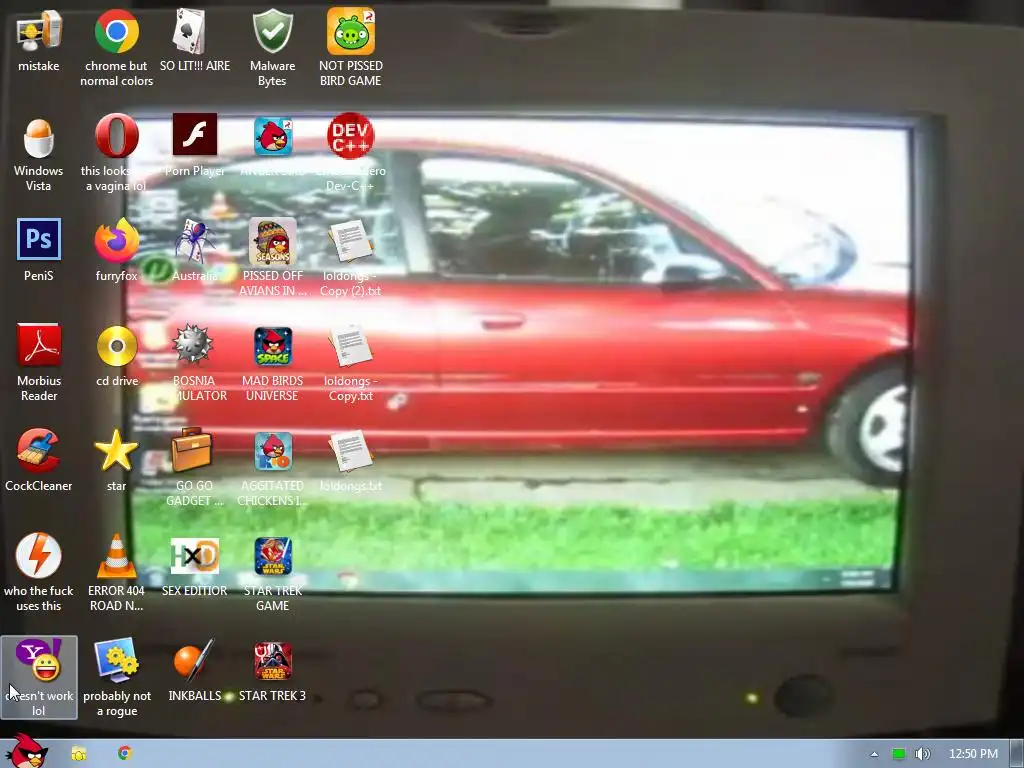Open the Angry Birds icon beside Flash

pyautogui.click(x=273, y=136)
